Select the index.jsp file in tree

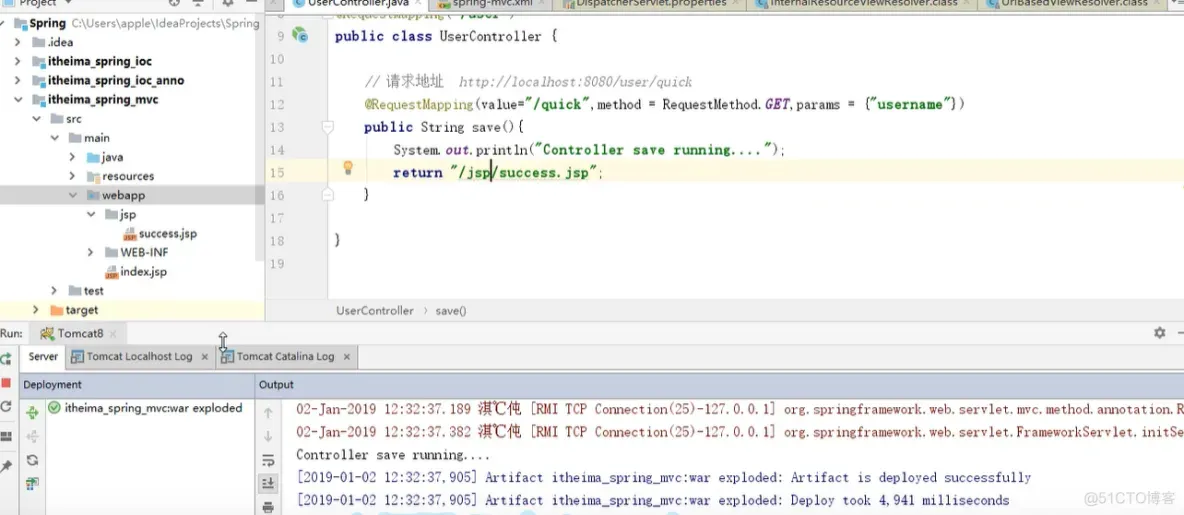[x=143, y=272]
